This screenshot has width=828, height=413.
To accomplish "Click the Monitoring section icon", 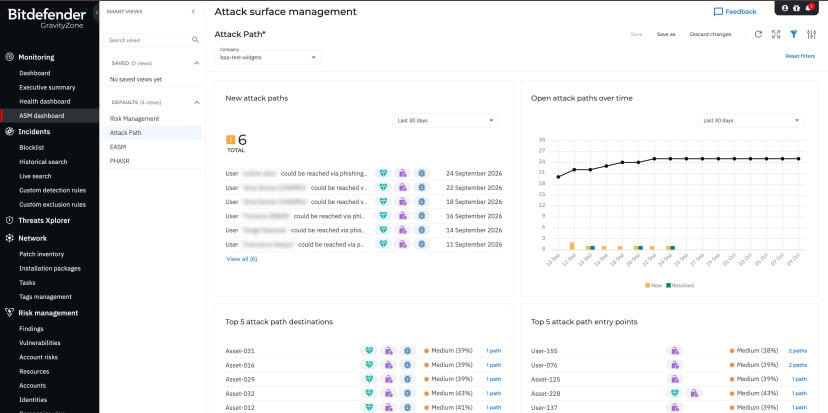I will tap(9, 57).
